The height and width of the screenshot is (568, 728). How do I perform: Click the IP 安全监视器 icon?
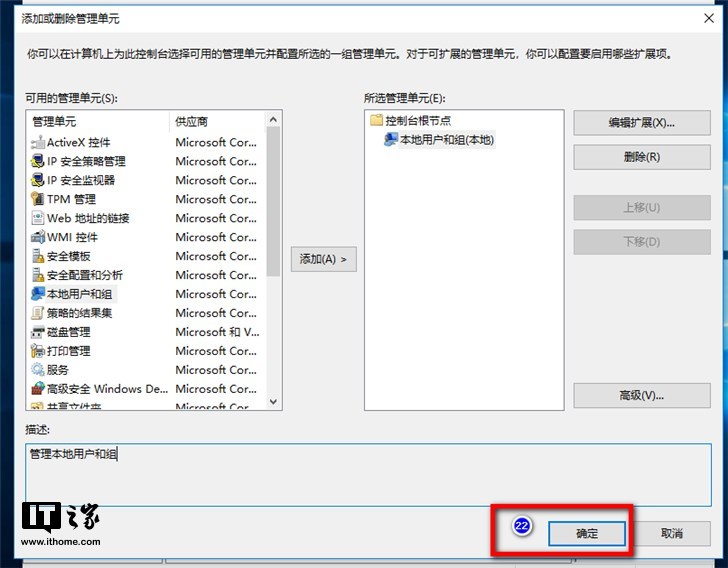coord(38,180)
